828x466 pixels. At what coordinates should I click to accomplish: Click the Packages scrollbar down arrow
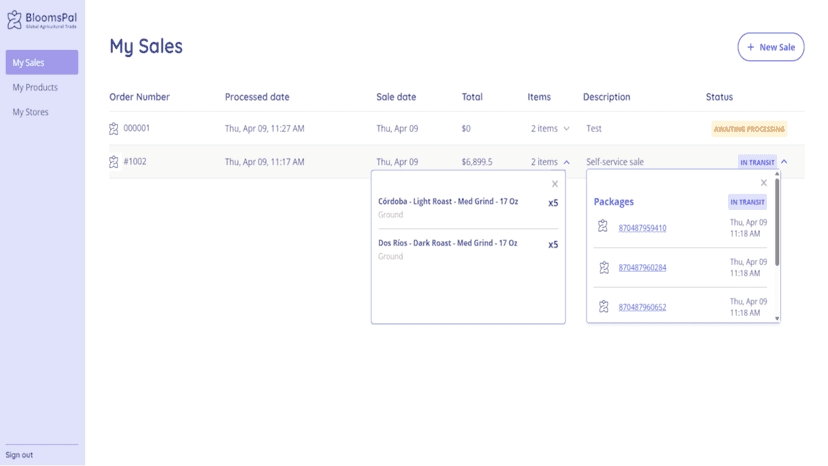[777, 318]
